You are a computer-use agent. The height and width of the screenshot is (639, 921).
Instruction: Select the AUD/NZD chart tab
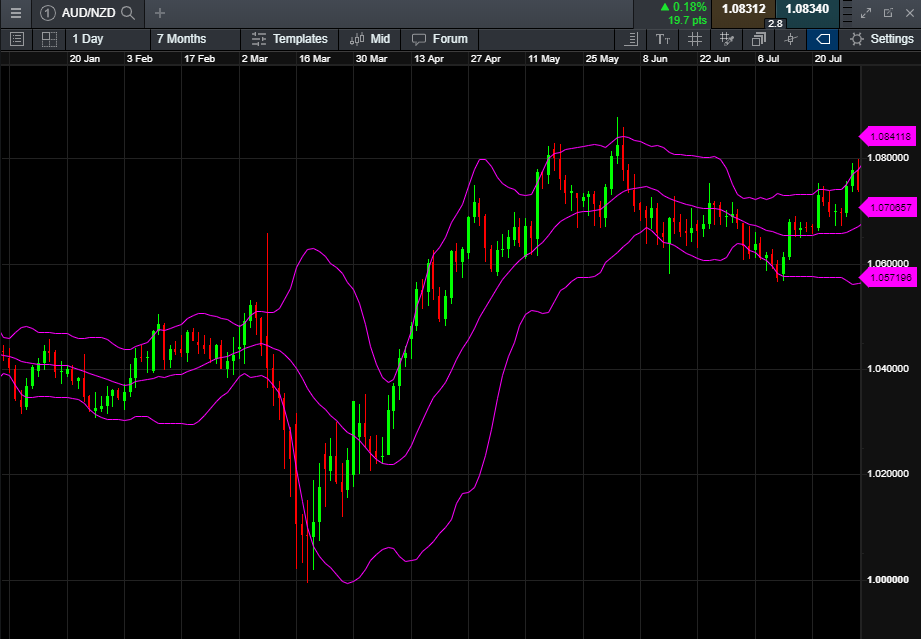tap(88, 13)
